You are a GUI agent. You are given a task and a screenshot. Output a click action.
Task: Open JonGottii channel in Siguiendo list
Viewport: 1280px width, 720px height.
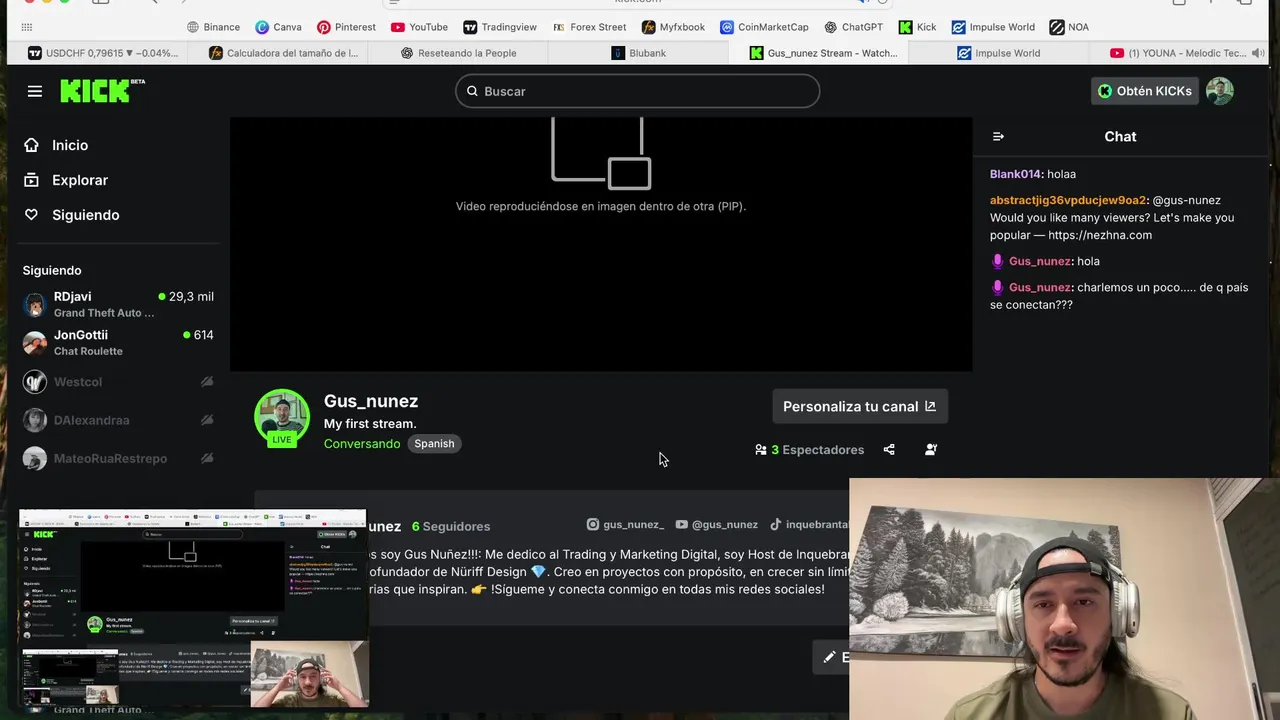[x=118, y=343]
